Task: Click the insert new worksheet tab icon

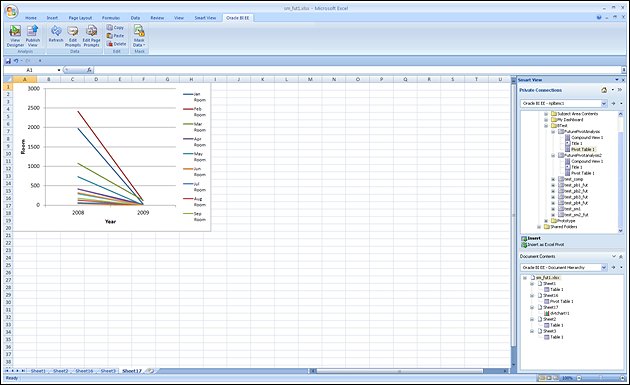Action: pyautogui.click(x=149, y=371)
